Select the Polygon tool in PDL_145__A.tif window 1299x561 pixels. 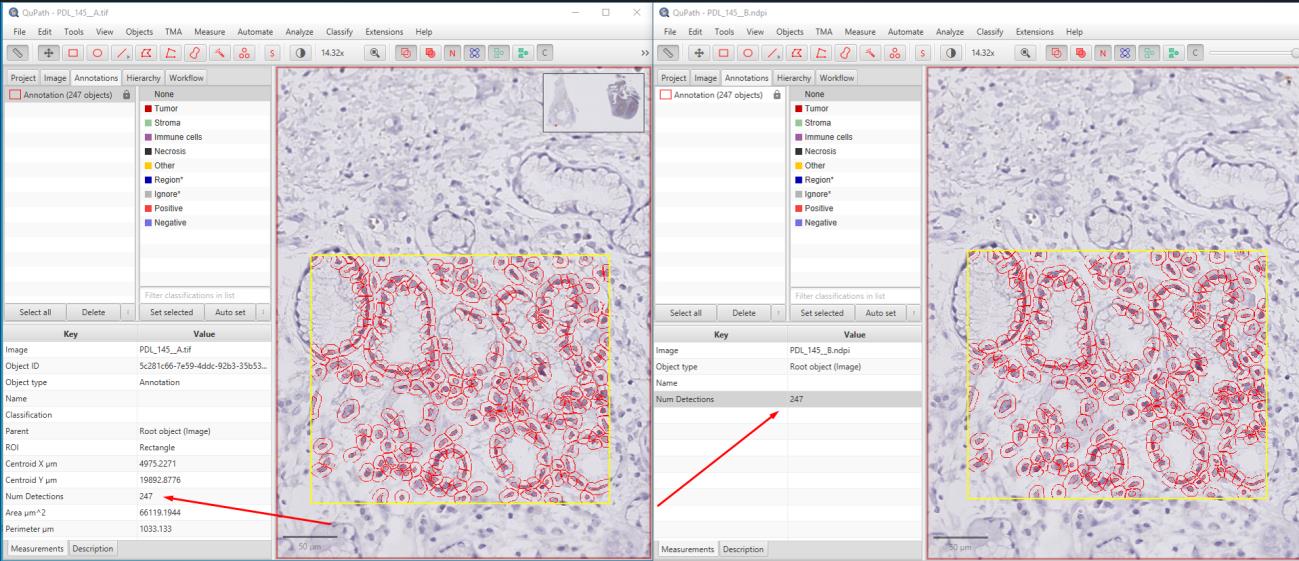(x=146, y=51)
